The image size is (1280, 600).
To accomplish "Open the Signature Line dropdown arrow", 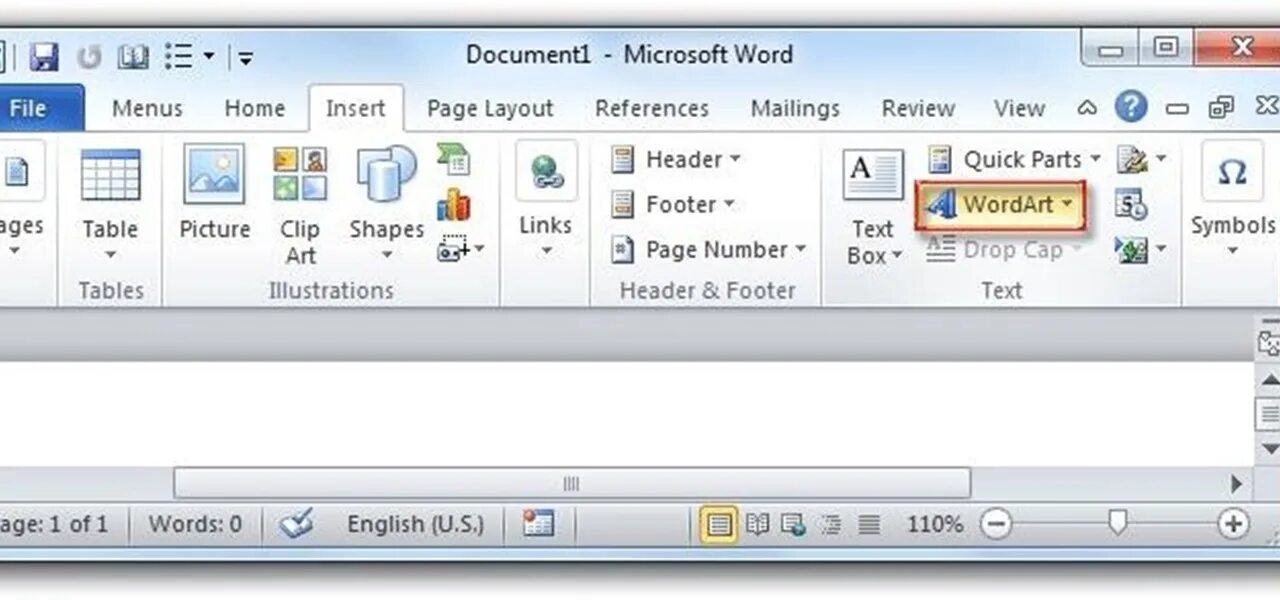I will point(1161,159).
